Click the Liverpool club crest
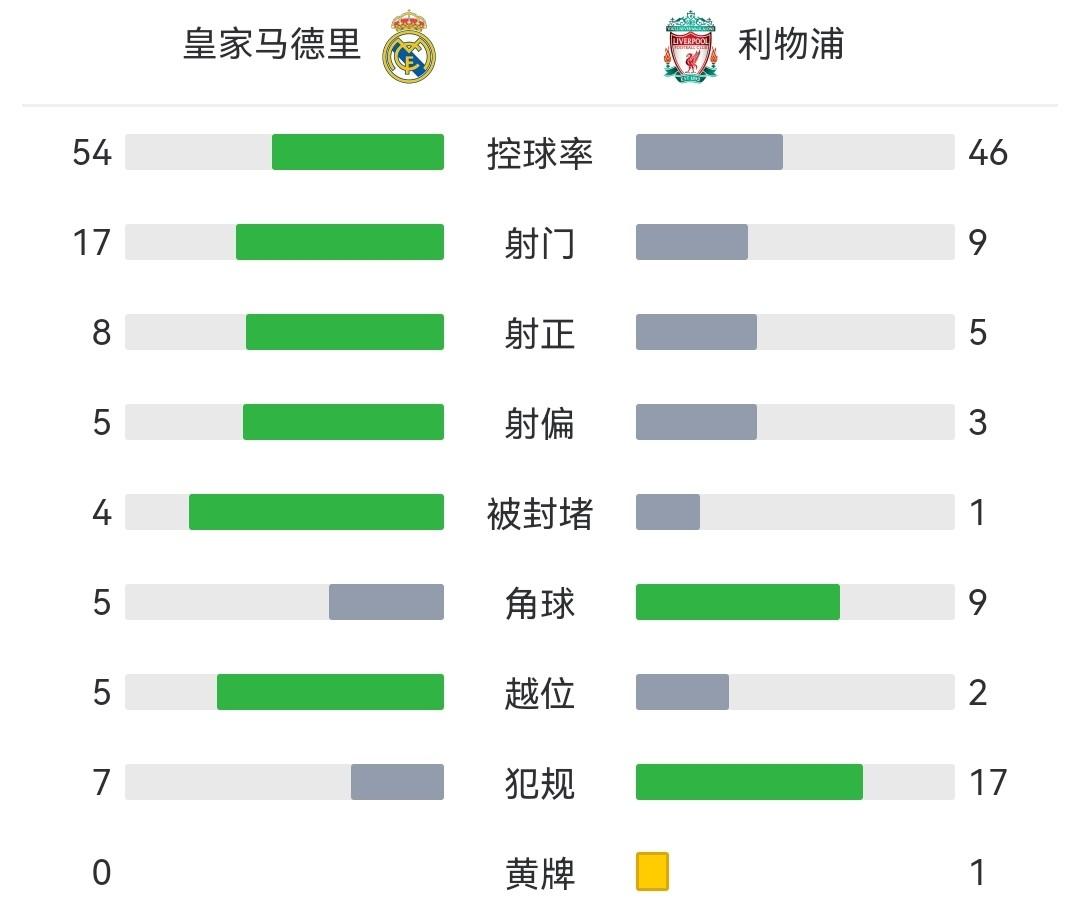 pos(690,46)
